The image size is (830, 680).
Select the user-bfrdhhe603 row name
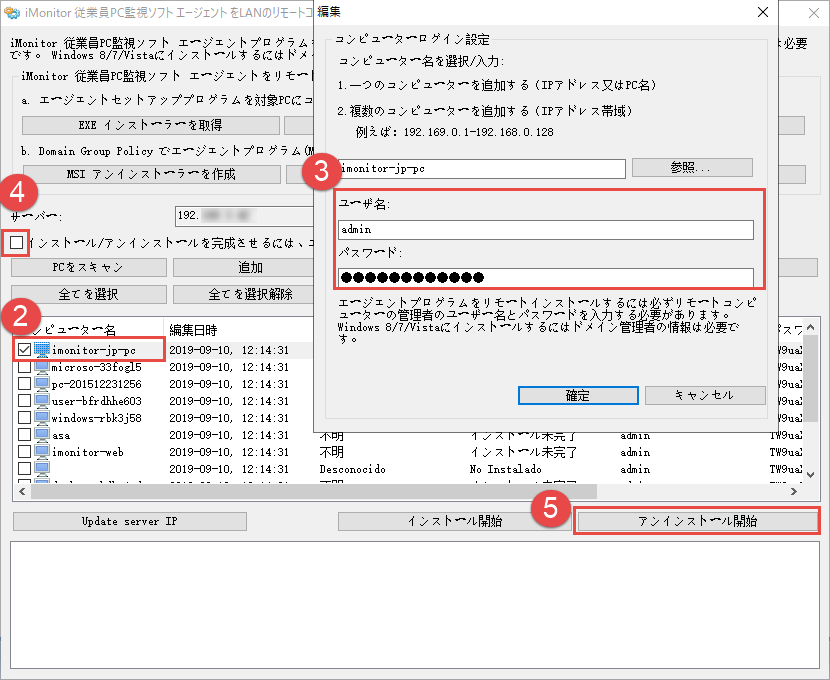(x=97, y=401)
